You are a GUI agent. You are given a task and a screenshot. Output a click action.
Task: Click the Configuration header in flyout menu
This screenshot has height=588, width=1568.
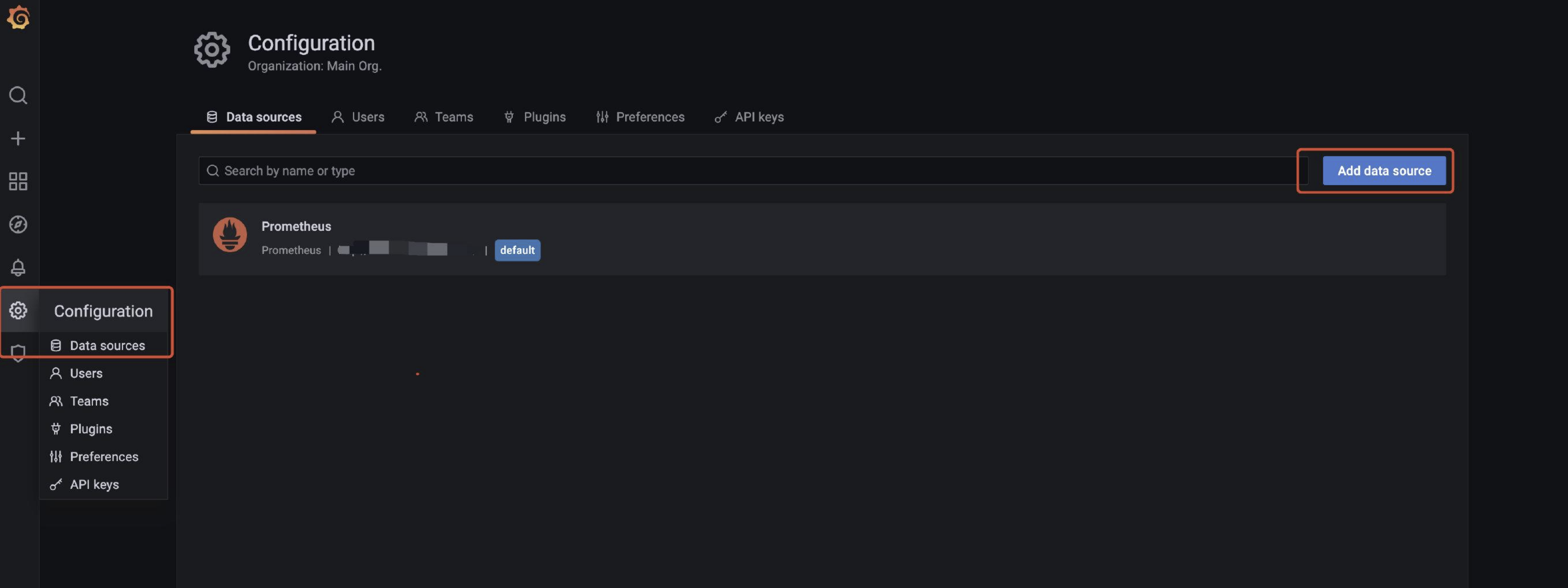point(104,311)
